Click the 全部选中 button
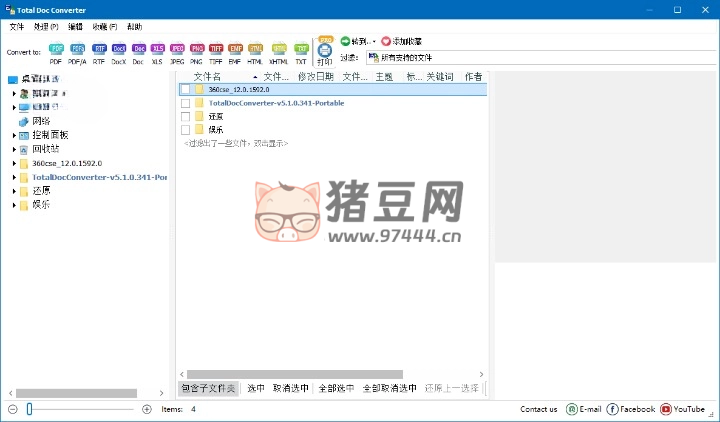720x422 pixels. pyautogui.click(x=336, y=388)
